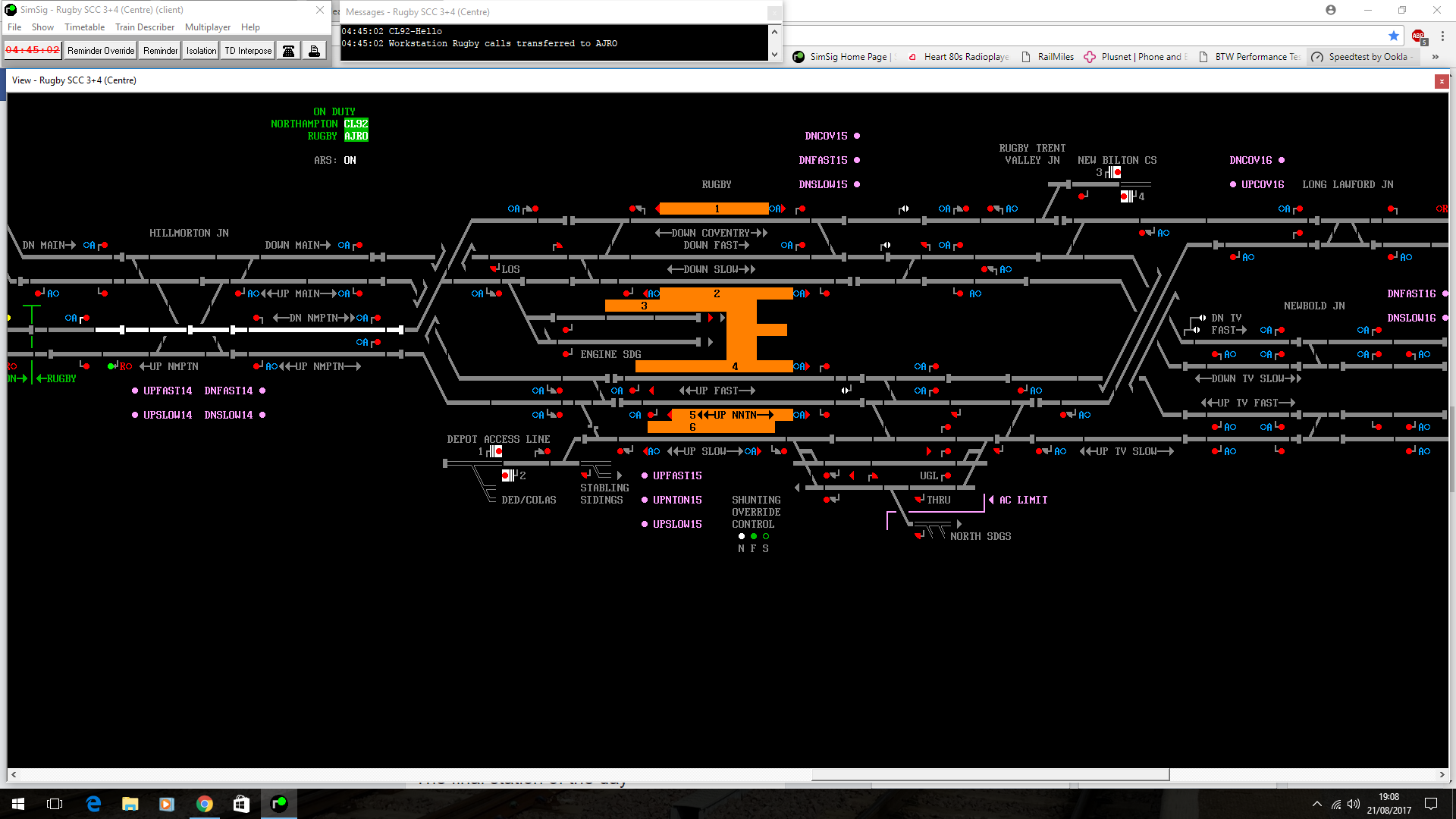The image size is (1456, 819).
Task: Open the RailMiles bookmark
Action: point(1047,57)
